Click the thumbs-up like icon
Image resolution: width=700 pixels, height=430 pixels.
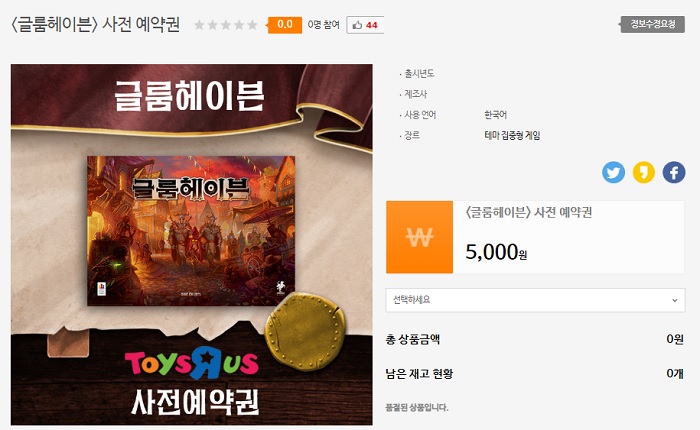(x=357, y=25)
